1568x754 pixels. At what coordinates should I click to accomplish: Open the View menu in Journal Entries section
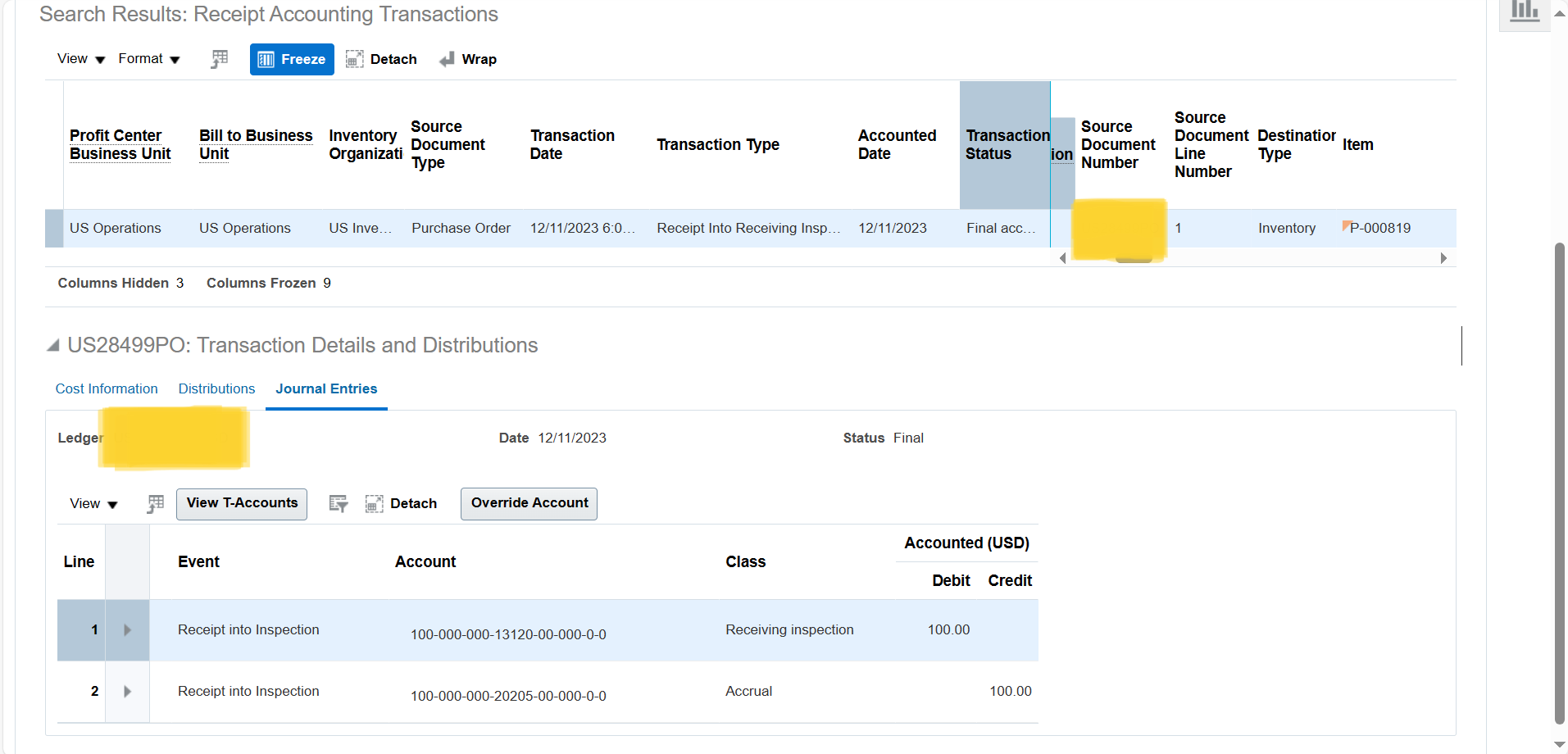click(90, 503)
